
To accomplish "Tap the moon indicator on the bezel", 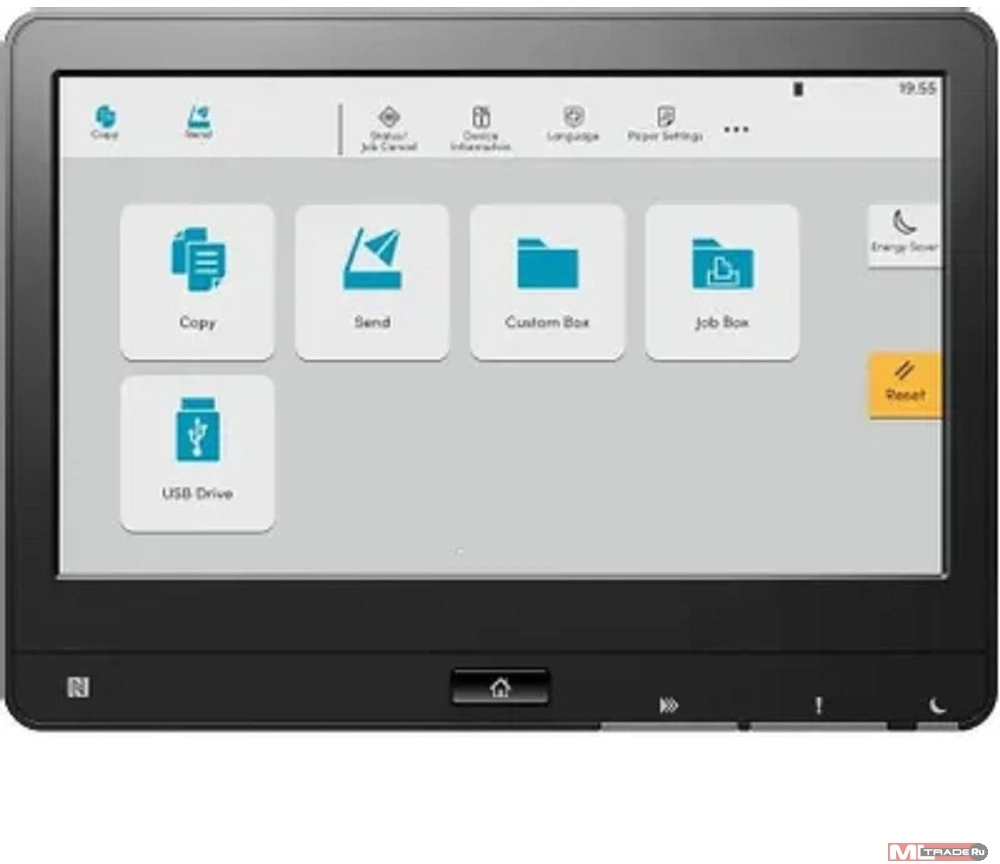I will (938, 706).
